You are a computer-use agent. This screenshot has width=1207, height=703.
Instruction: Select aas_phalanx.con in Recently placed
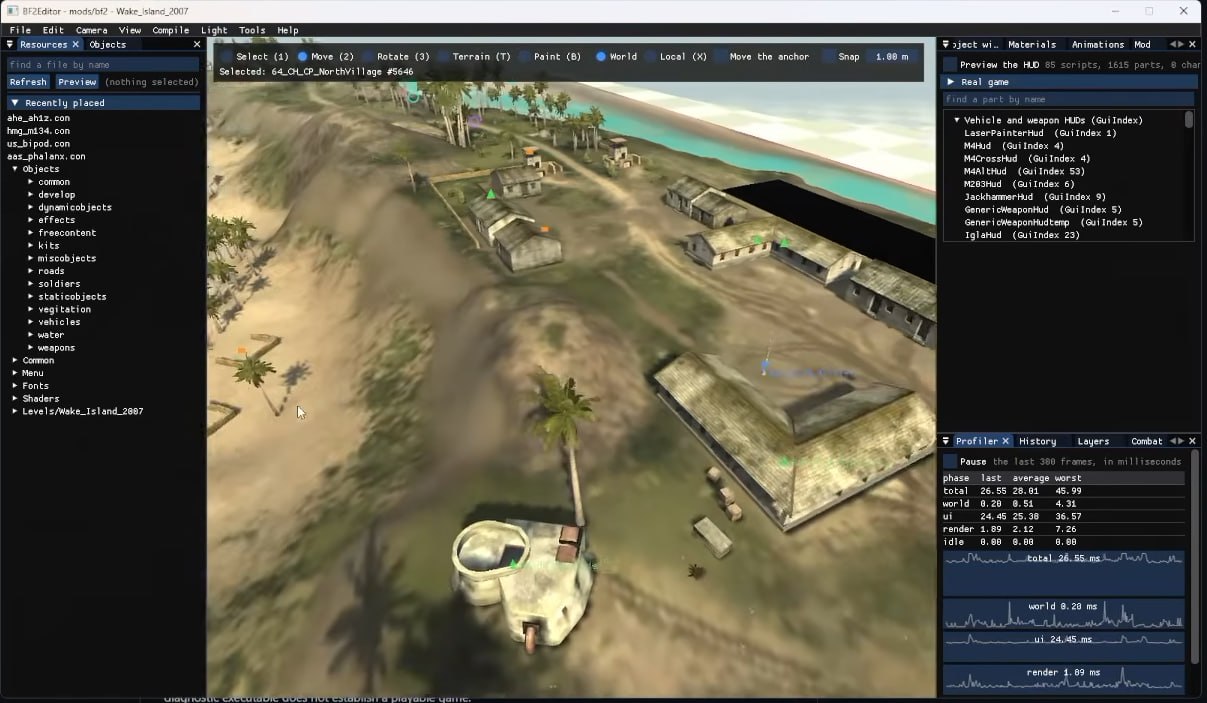pos(46,156)
